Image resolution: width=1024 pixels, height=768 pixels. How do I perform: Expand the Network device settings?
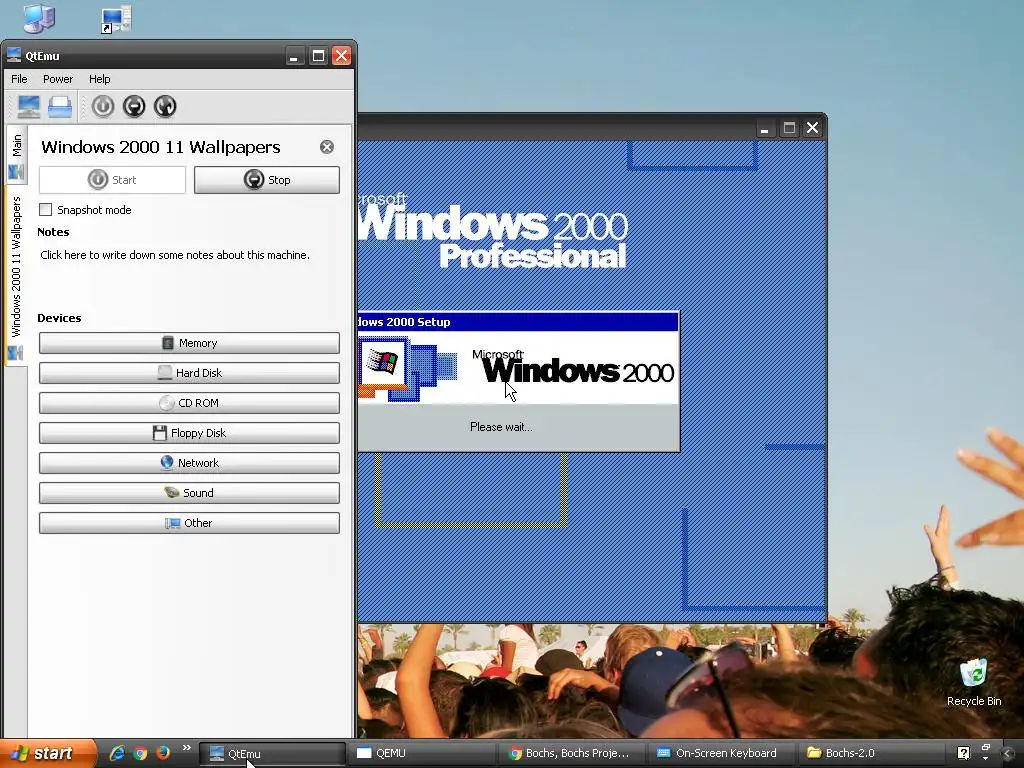click(x=189, y=463)
